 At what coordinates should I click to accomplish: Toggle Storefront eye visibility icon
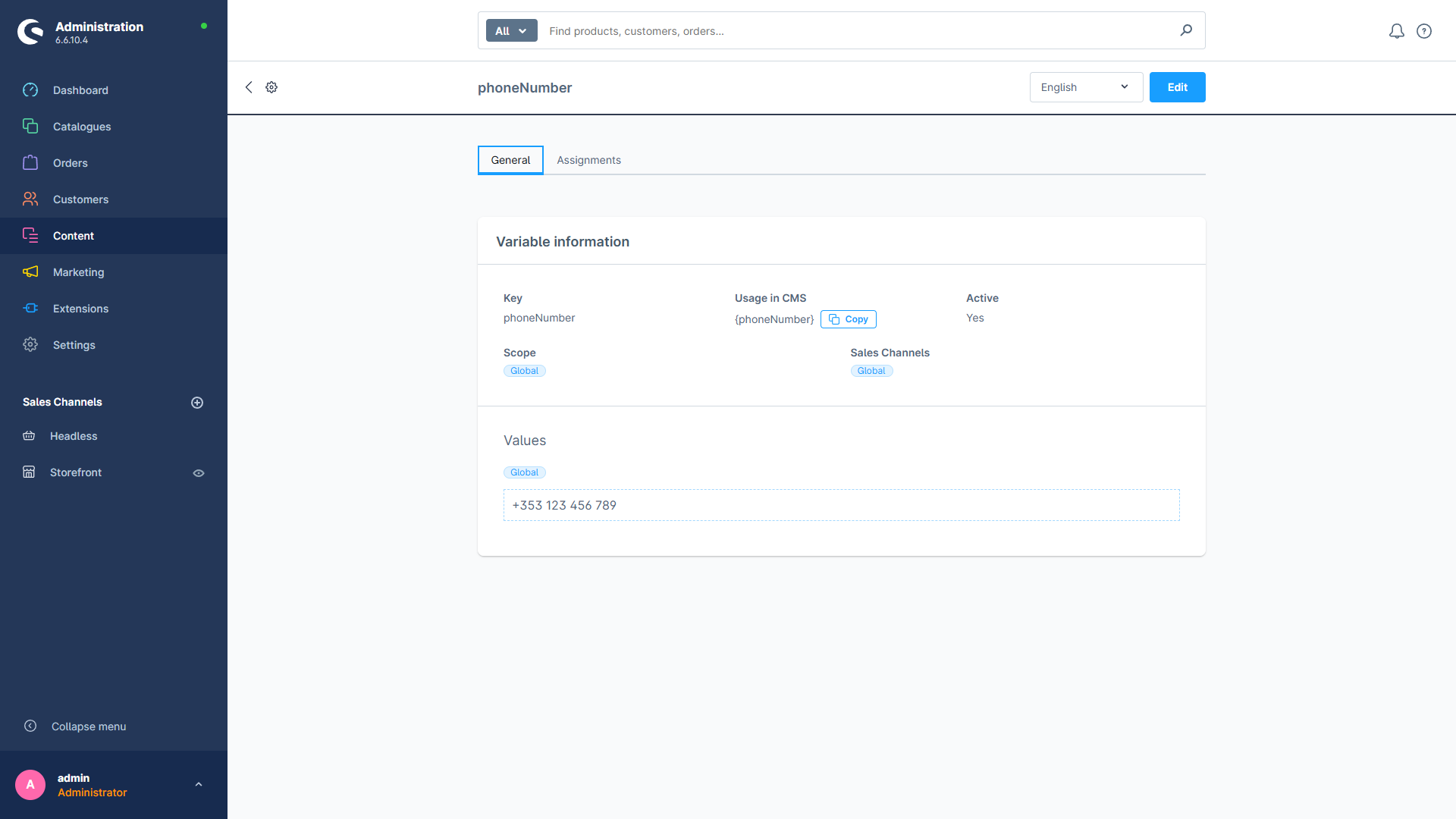coord(199,473)
